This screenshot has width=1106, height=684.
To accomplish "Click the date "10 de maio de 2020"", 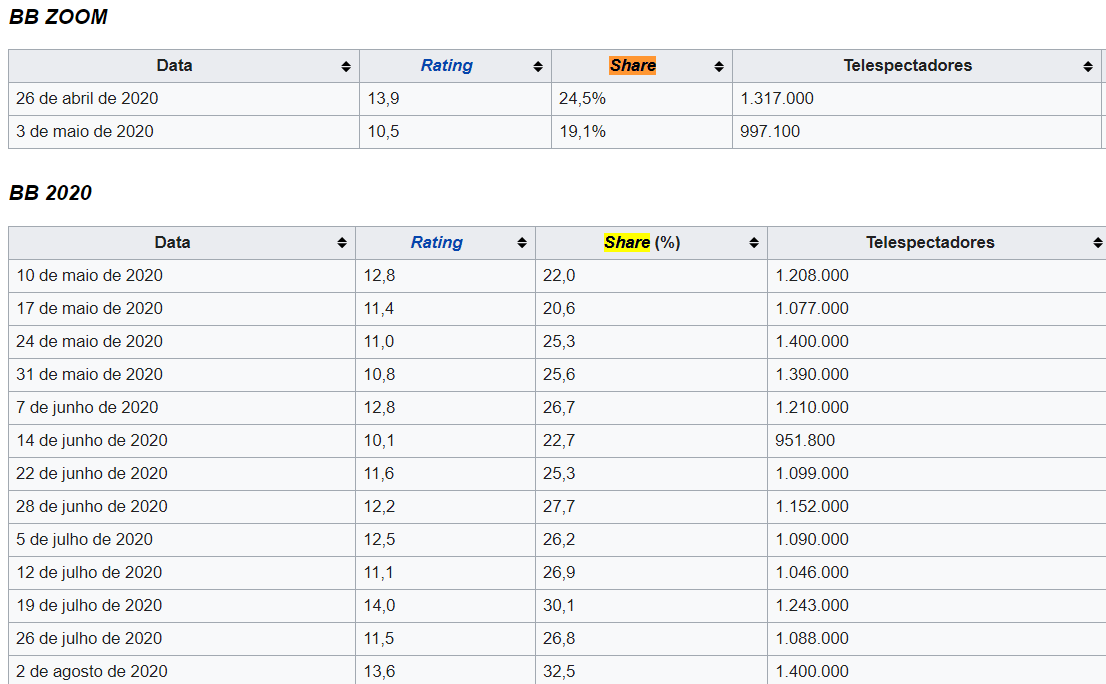I will click(x=89, y=276).
